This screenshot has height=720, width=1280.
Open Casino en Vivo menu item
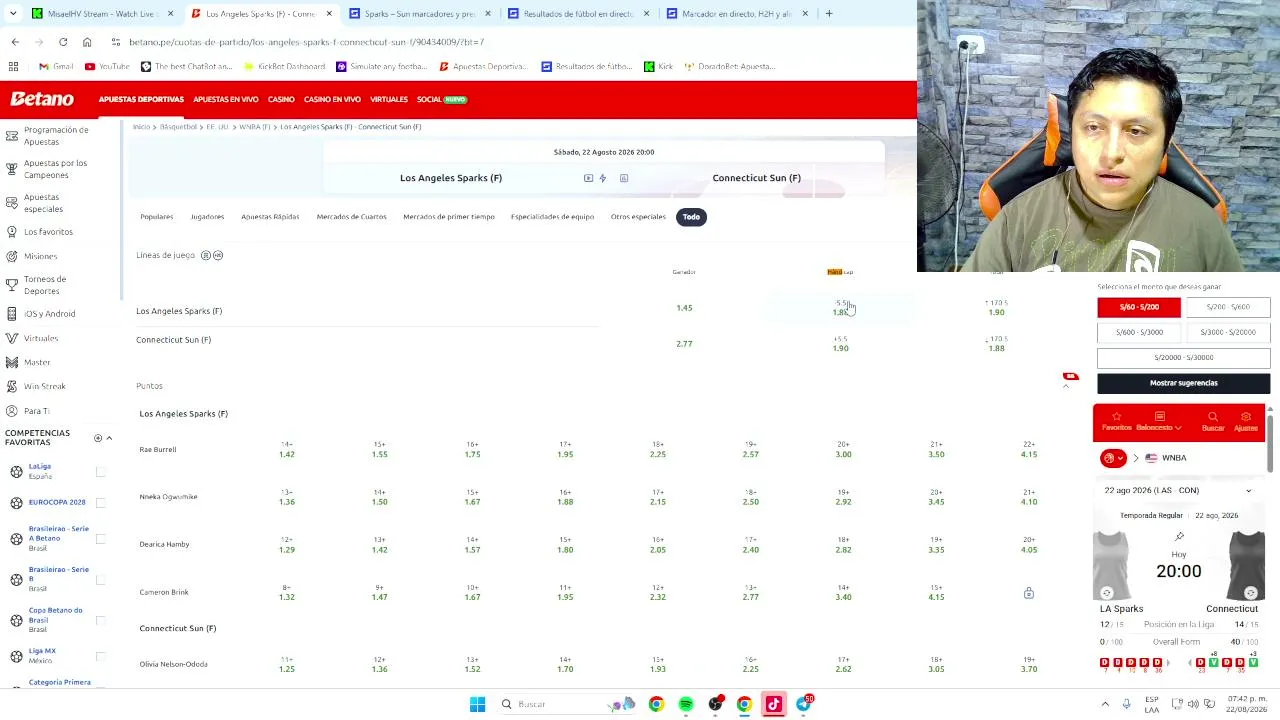[332, 100]
